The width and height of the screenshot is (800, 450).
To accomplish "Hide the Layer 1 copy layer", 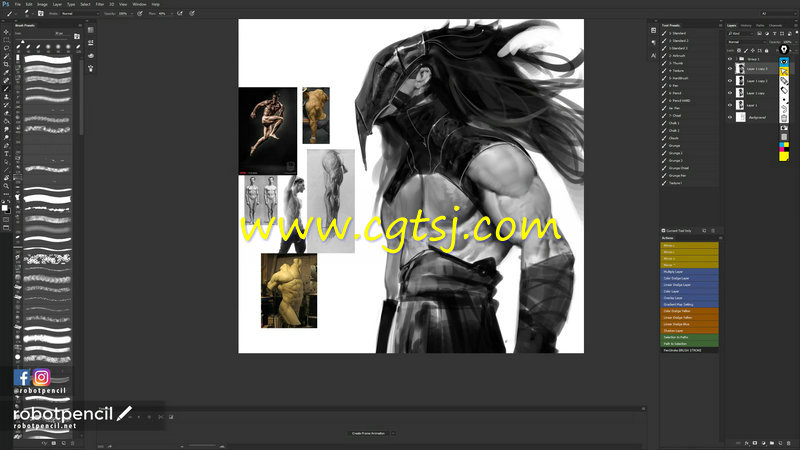I will [x=730, y=93].
